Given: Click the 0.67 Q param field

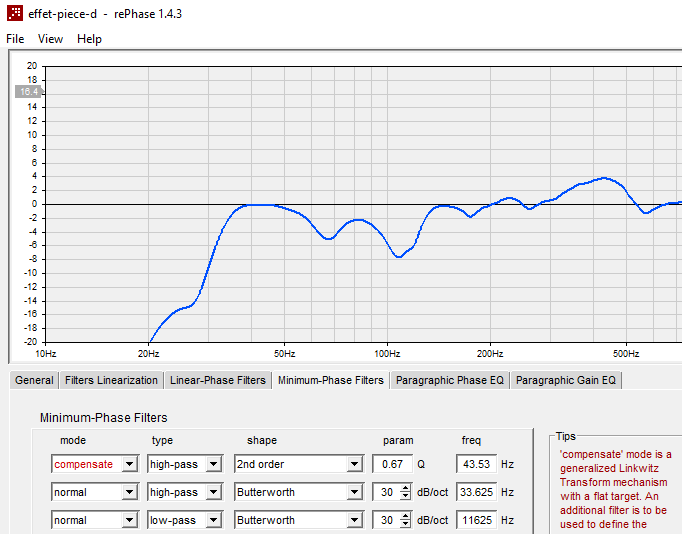Looking at the screenshot, I should [x=392, y=464].
